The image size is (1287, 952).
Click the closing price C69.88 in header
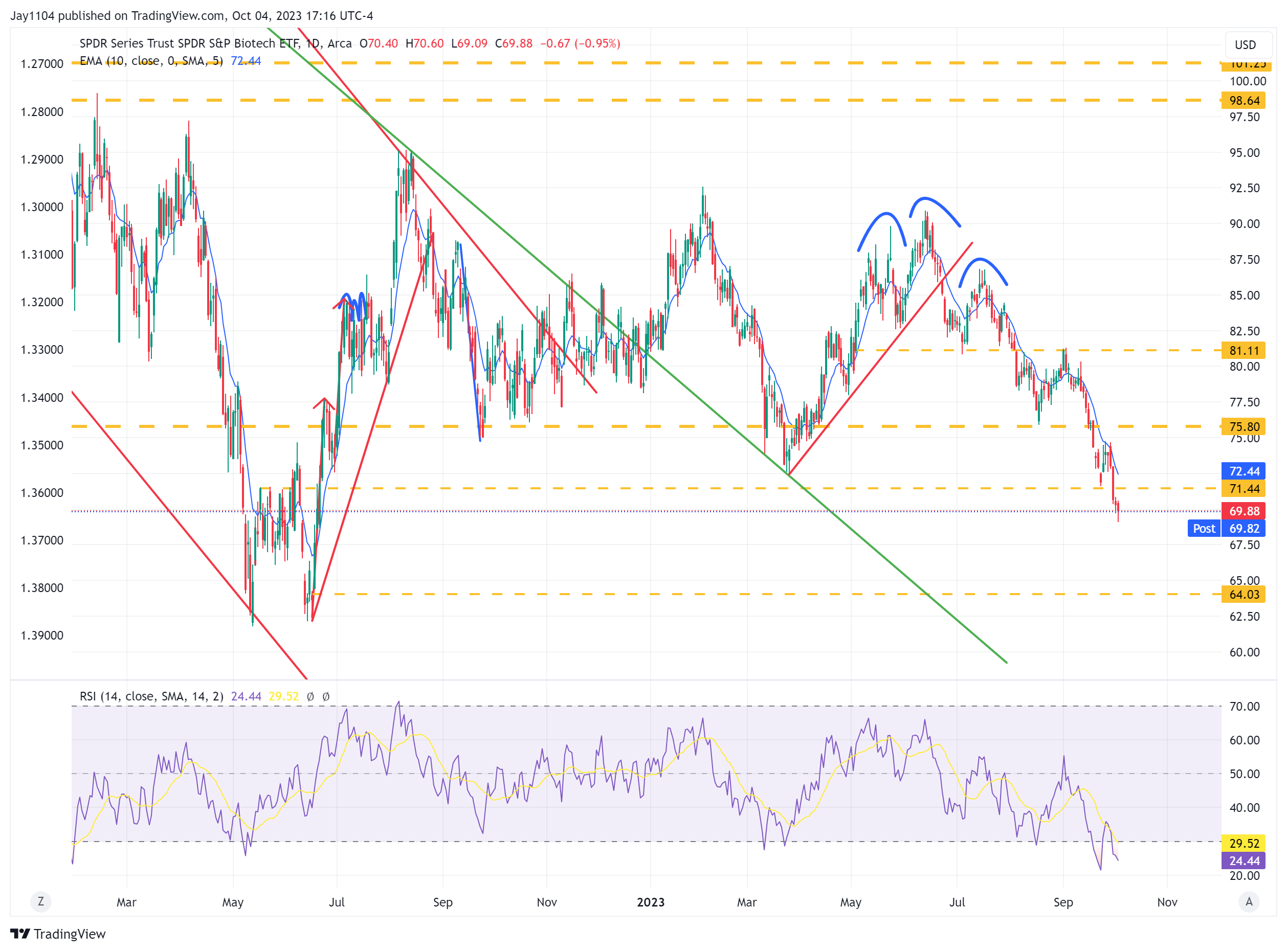[513, 43]
